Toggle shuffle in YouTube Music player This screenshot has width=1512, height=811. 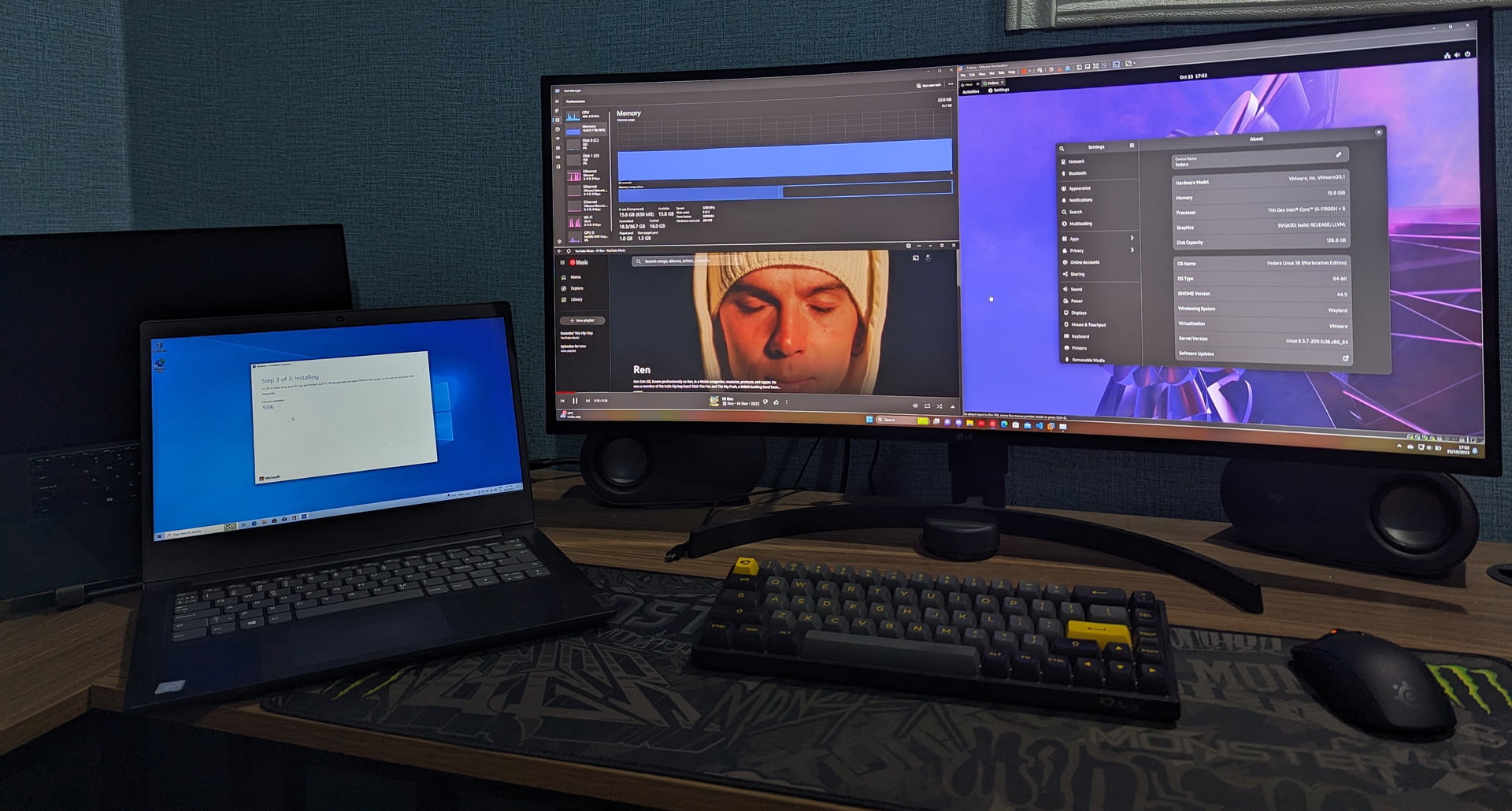pos(939,406)
